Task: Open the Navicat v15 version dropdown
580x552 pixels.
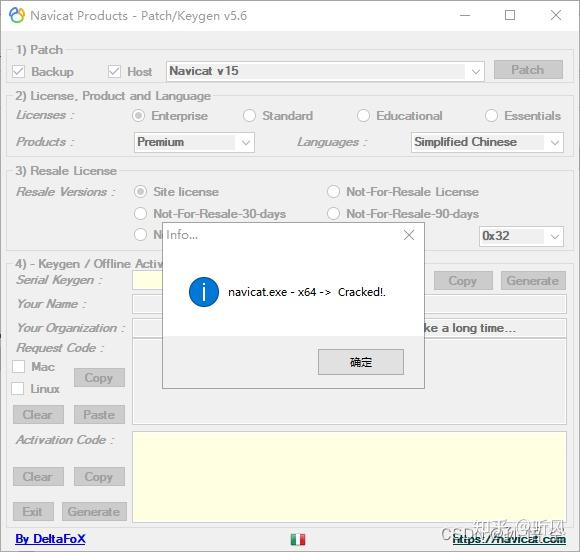Action: [325, 71]
